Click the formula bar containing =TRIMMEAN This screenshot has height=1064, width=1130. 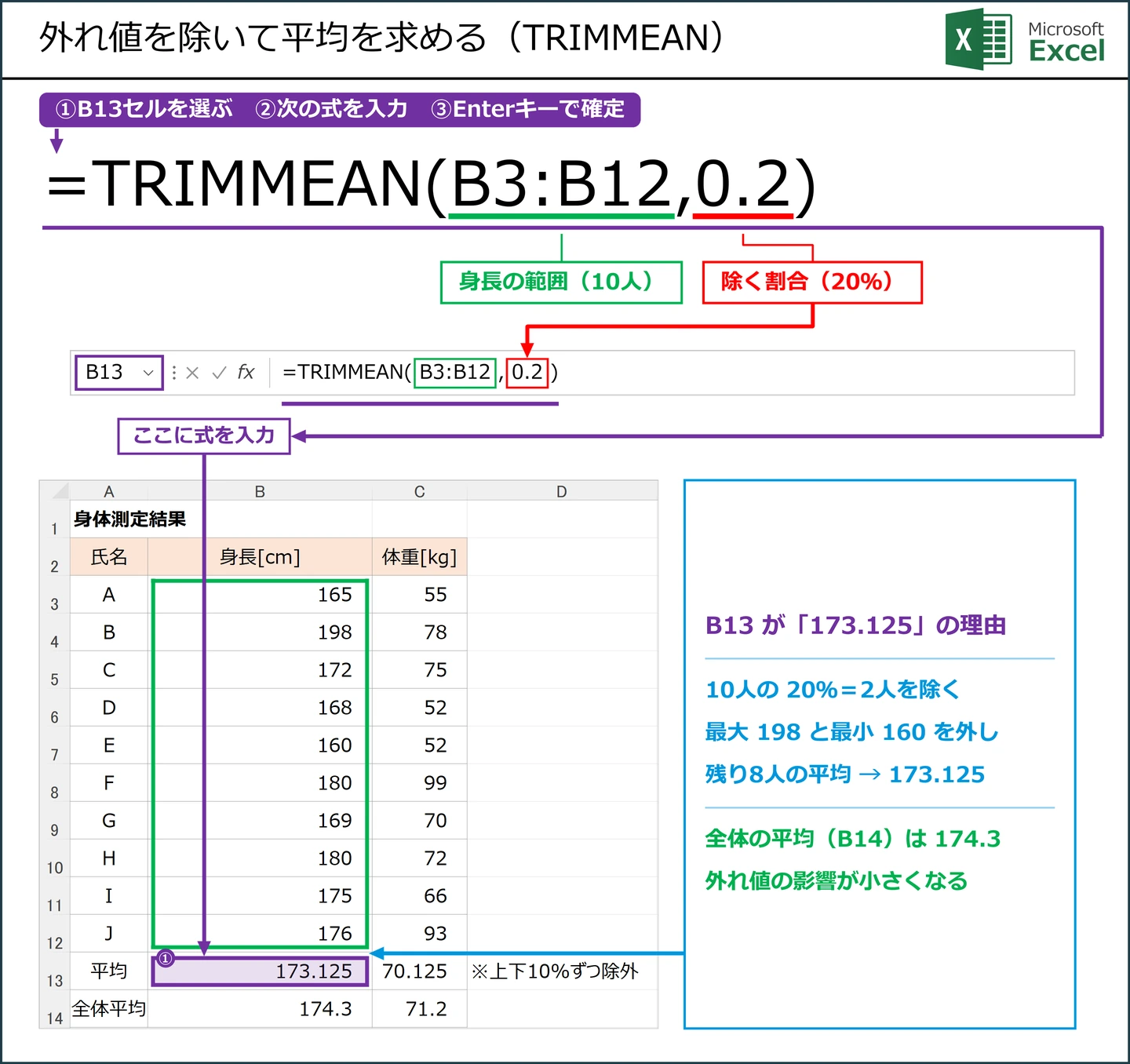[672, 373]
